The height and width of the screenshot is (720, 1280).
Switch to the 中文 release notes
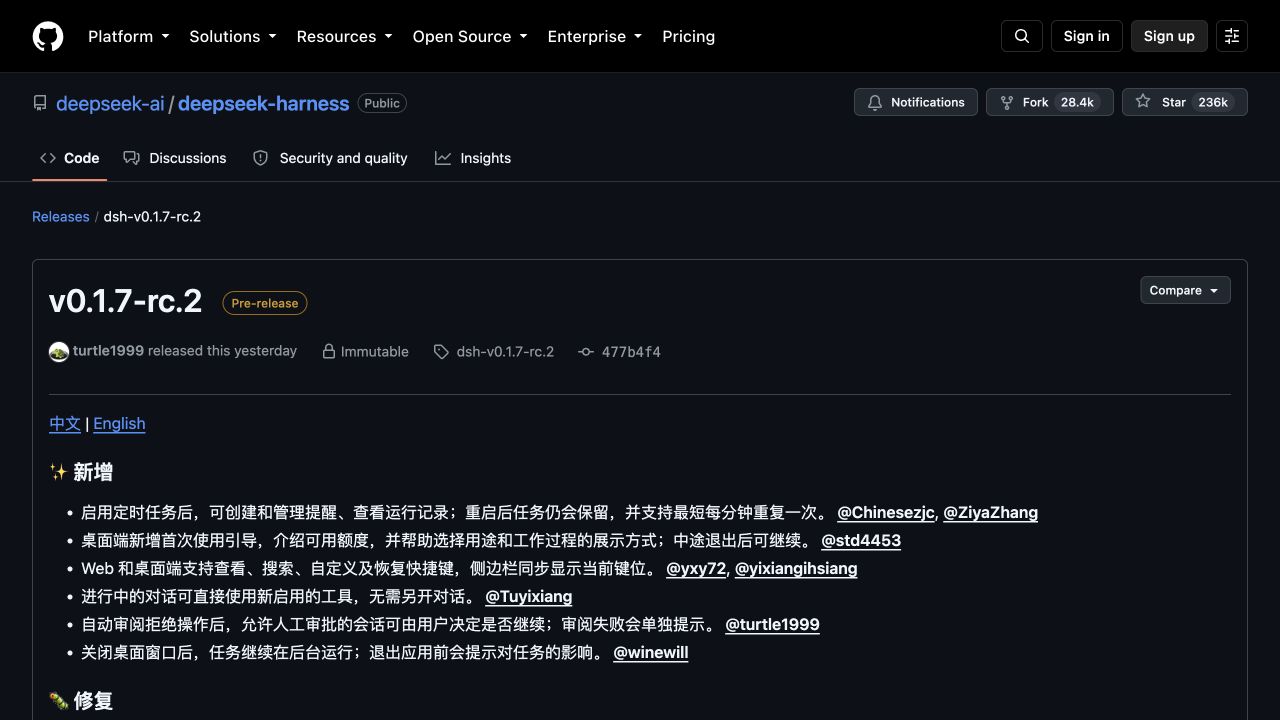[x=65, y=424]
